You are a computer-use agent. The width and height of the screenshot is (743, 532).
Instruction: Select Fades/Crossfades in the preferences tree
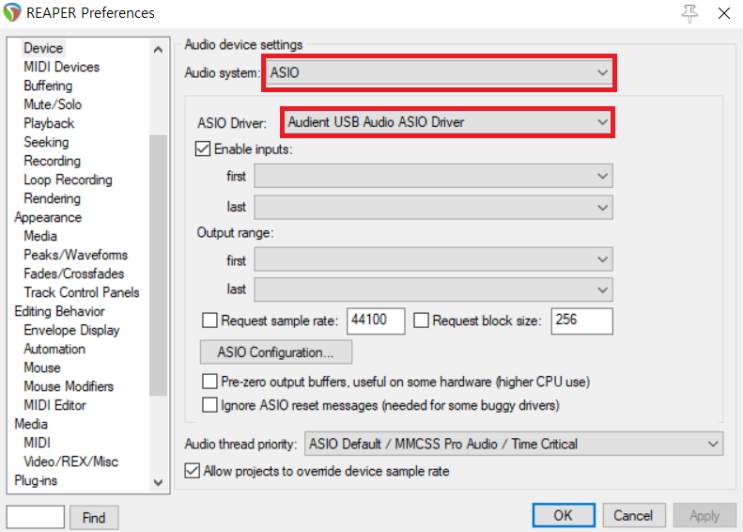[x=74, y=273]
